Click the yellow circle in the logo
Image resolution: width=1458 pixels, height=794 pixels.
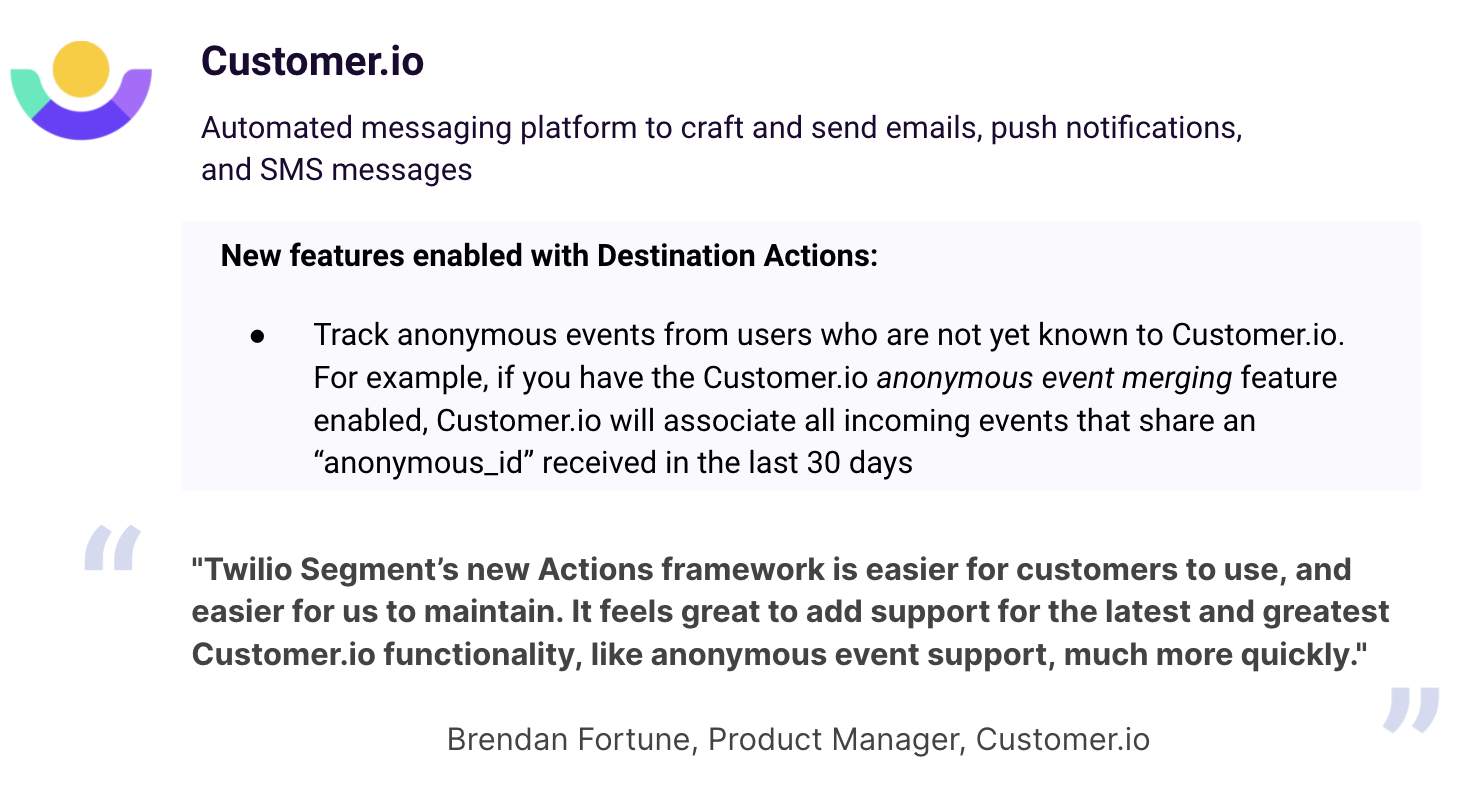pos(80,69)
